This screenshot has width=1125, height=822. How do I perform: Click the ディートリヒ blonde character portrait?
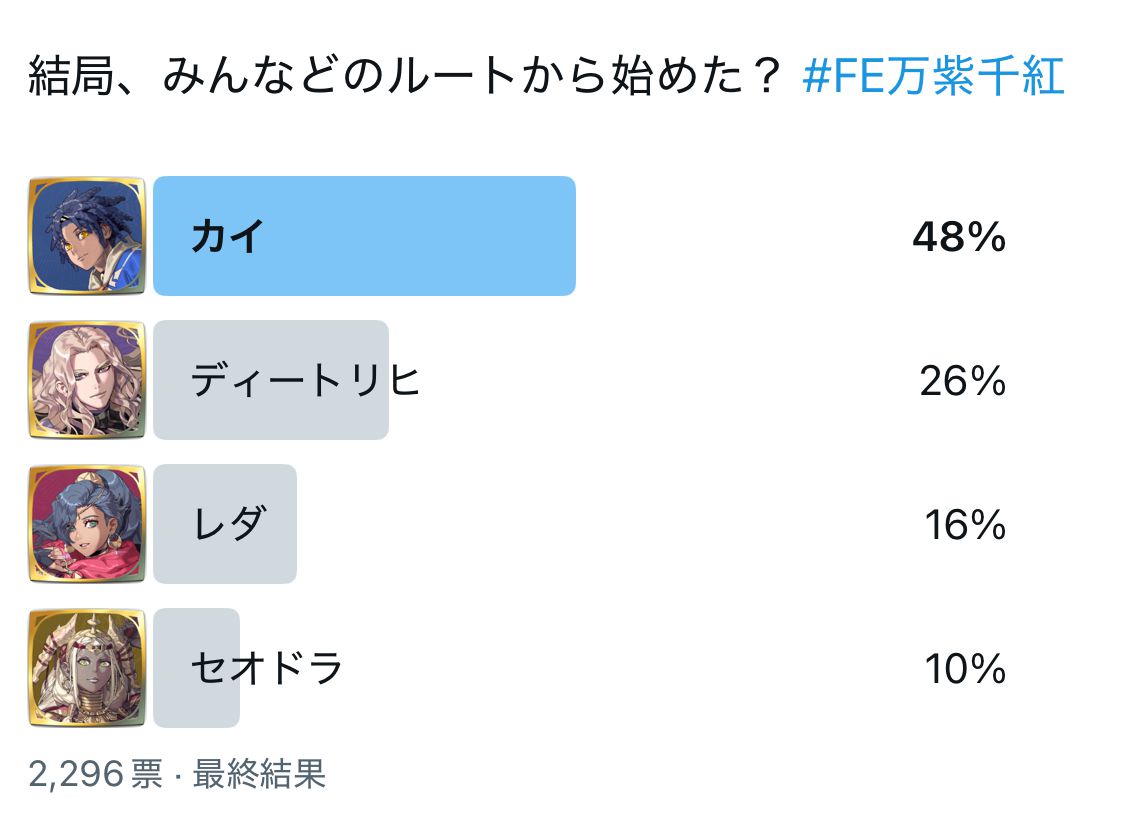tap(87, 380)
